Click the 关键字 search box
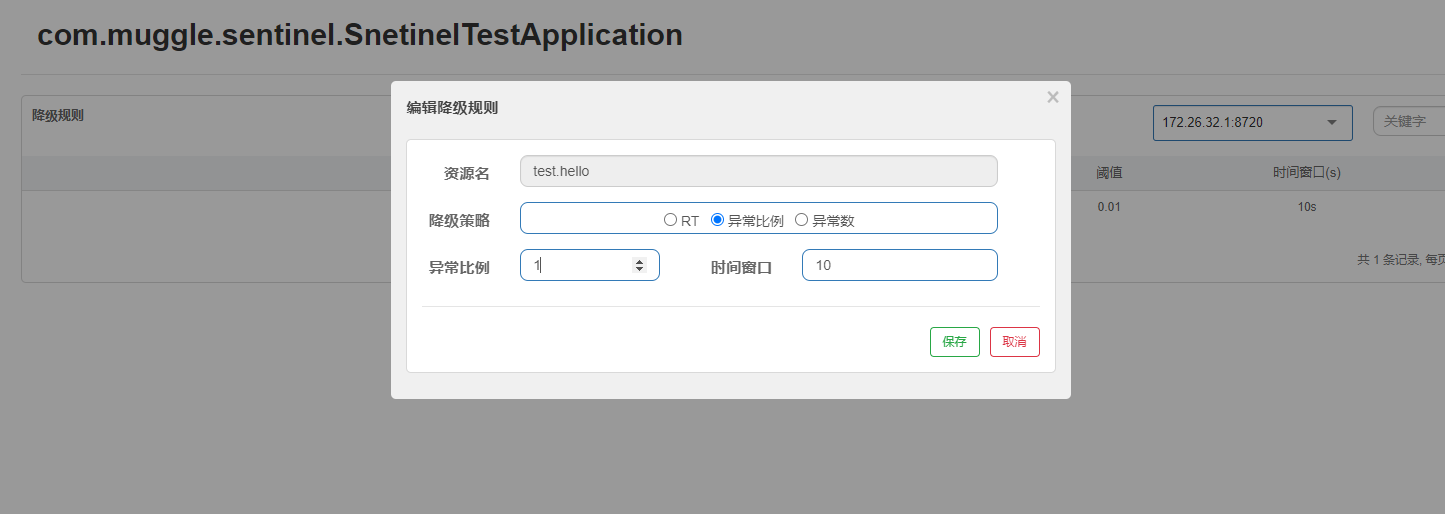1445x514 pixels. [1410, 122]
